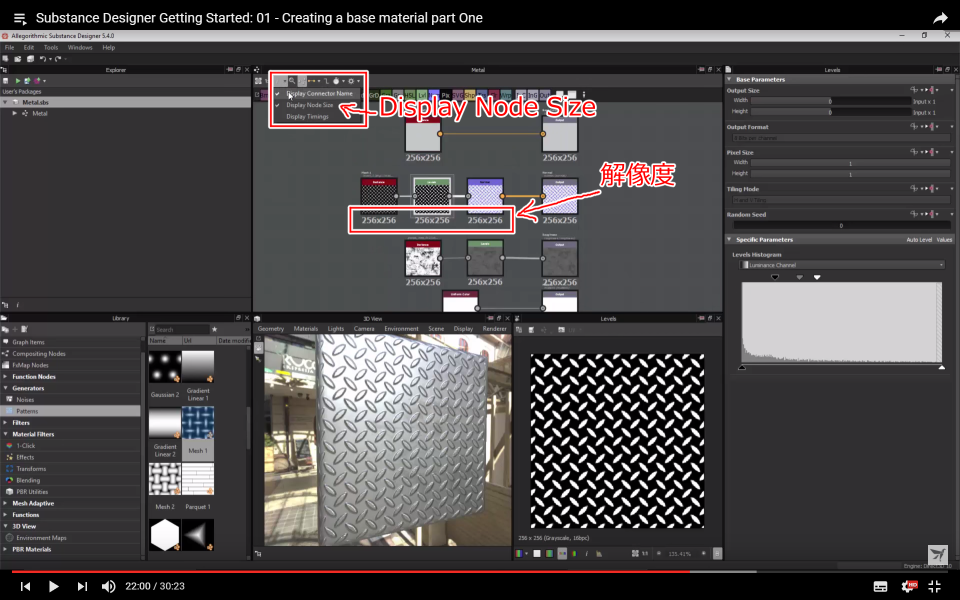Click the share arrow icon
Viewport: 960px width, 600px height.
tap(940, 18)
